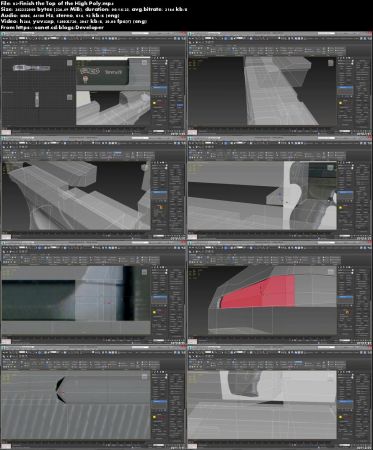This screenshot has height=450, width=373.
Task: Click the 'Video: h264, yuv420p' info line
Action: tap(74, 21)
